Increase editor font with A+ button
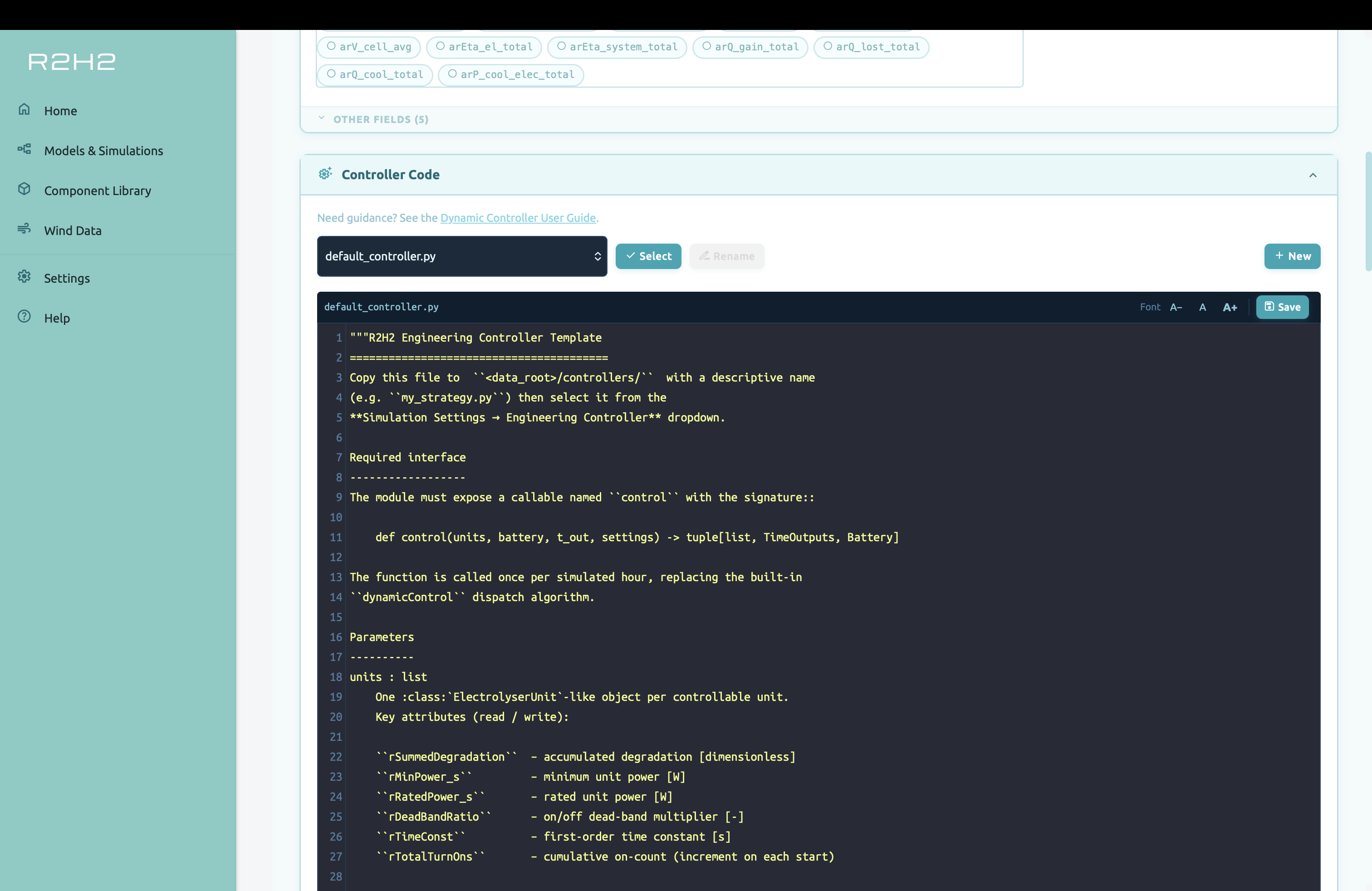Viewport: 1372px width, 891px height. click(x=1230, y=307)
